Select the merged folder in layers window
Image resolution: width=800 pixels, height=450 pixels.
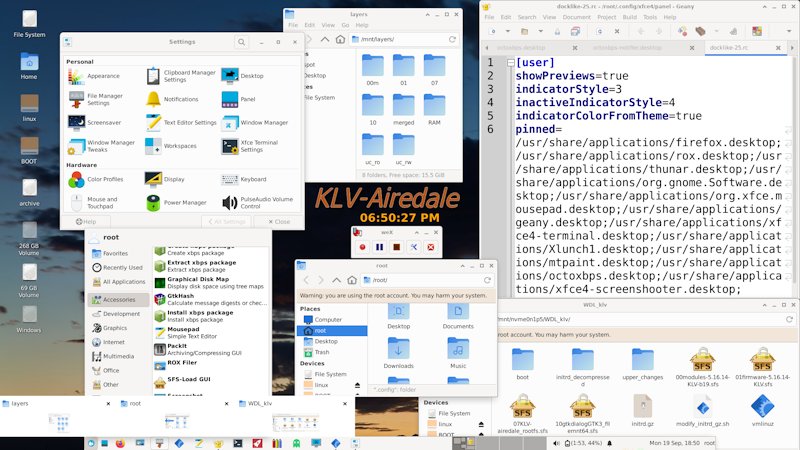[404, 110]
